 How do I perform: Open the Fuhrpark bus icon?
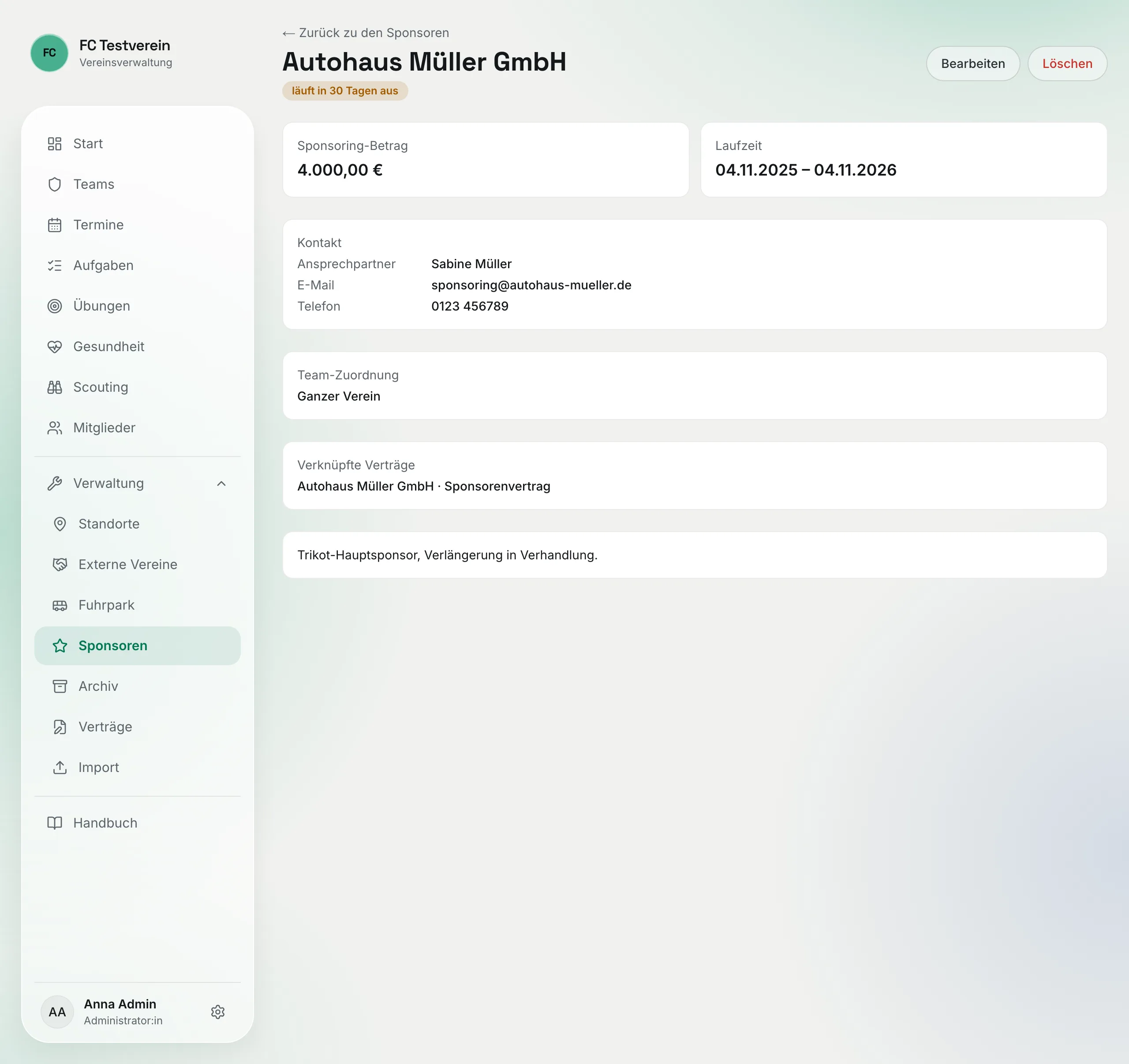(60, 605)
